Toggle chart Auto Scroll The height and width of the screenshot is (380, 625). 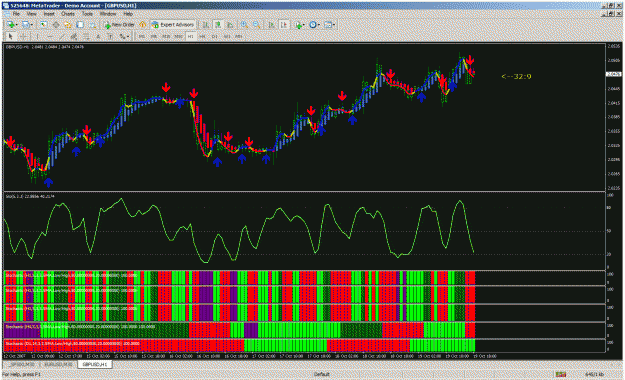tap(271, 25)
